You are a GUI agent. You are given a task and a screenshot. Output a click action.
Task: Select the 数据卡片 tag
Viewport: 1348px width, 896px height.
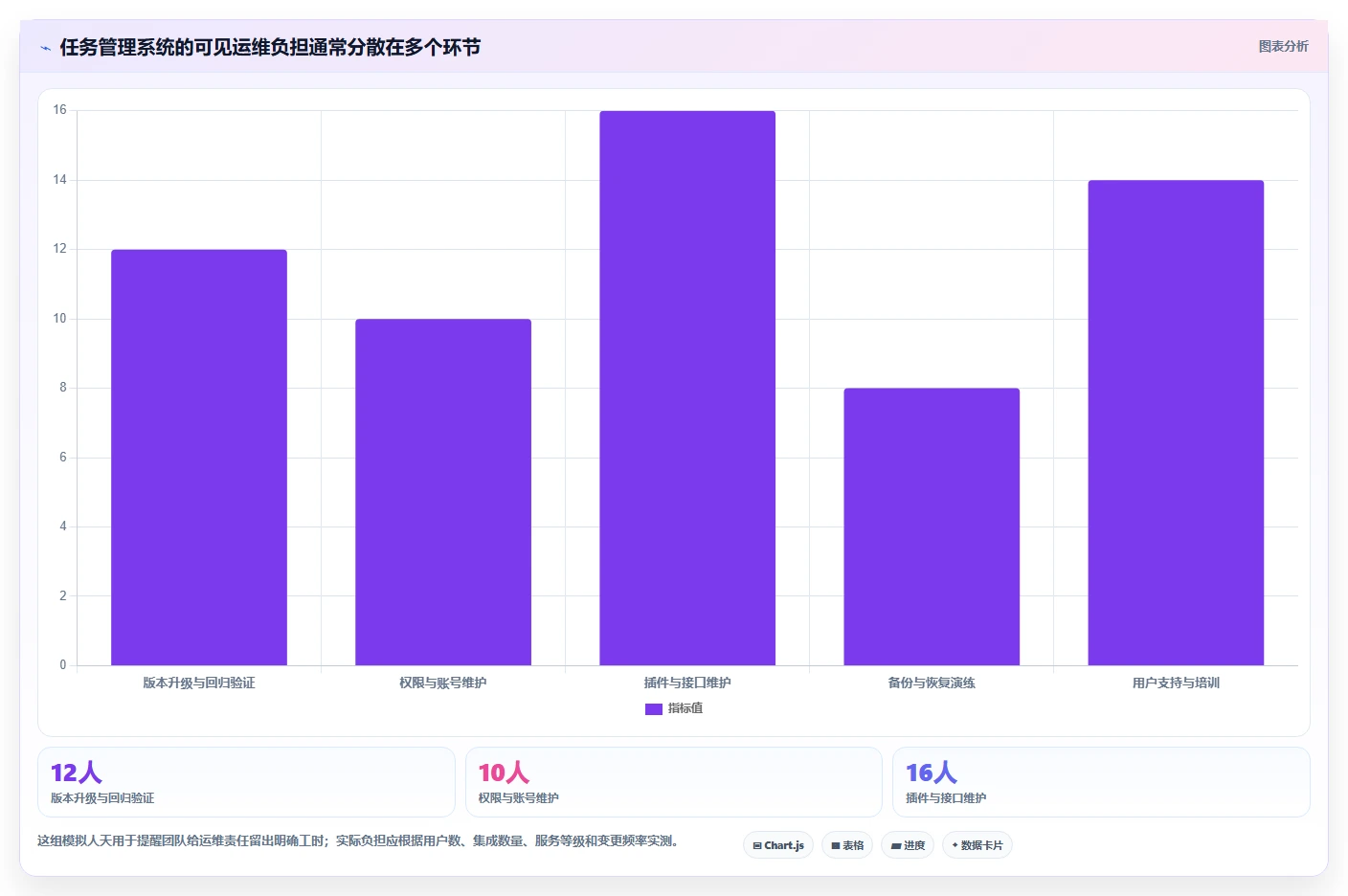point(977,845)
